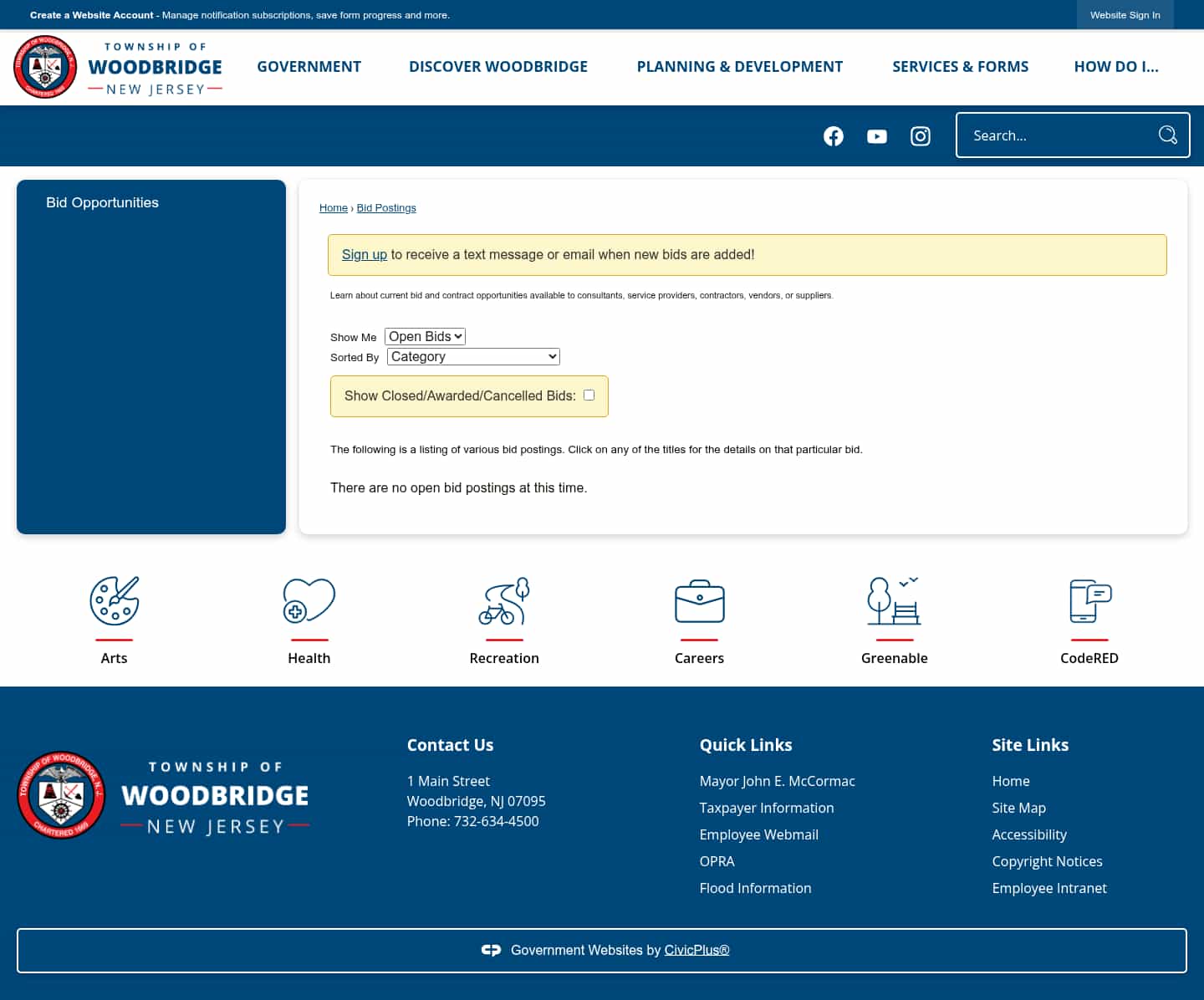Screen dimensions: 1204x1000
Task: Click the Woodbridge township logo in header
Action: point(118,67)
